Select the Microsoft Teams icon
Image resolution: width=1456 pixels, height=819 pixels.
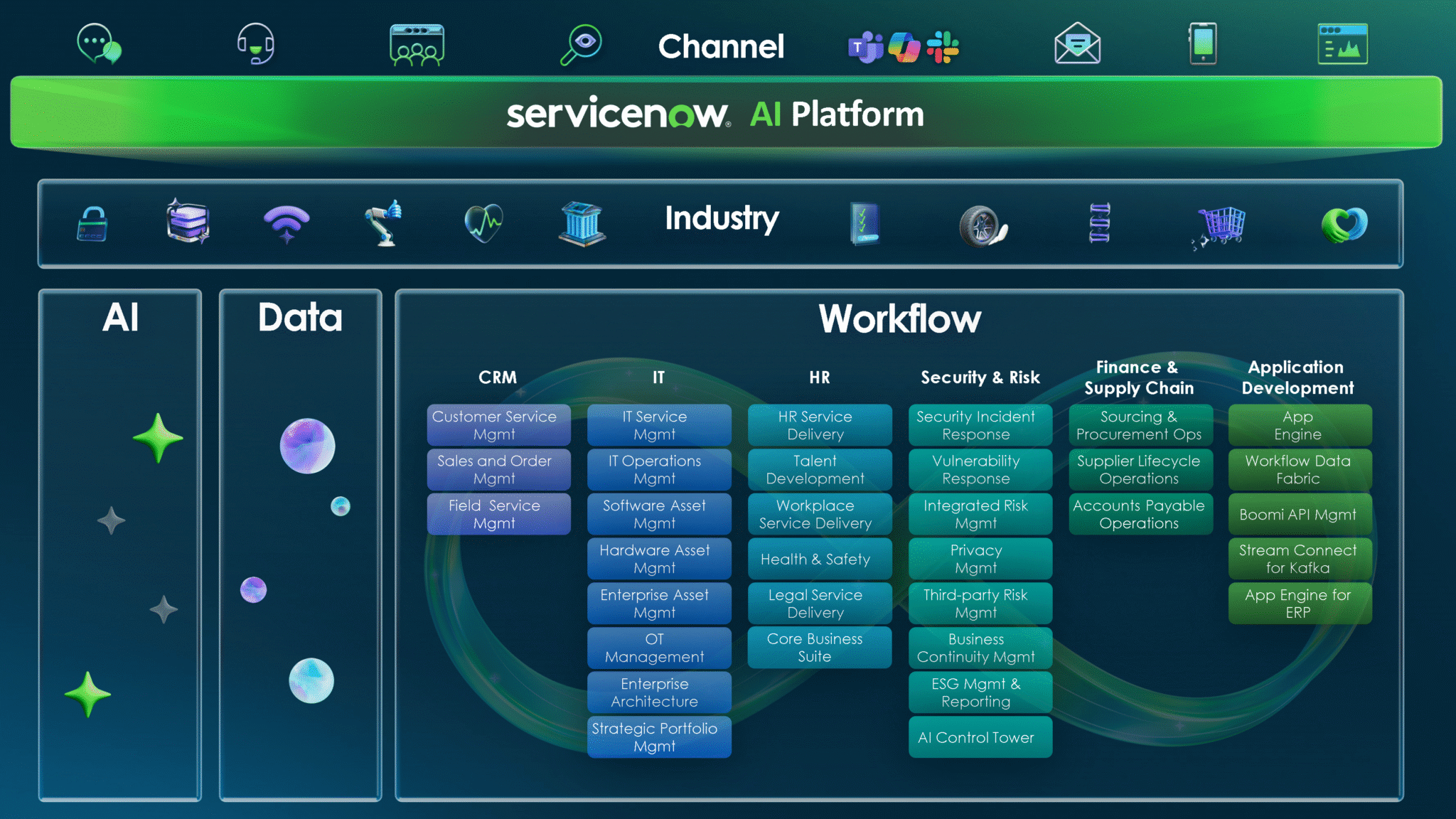click(x=864, y=48)
